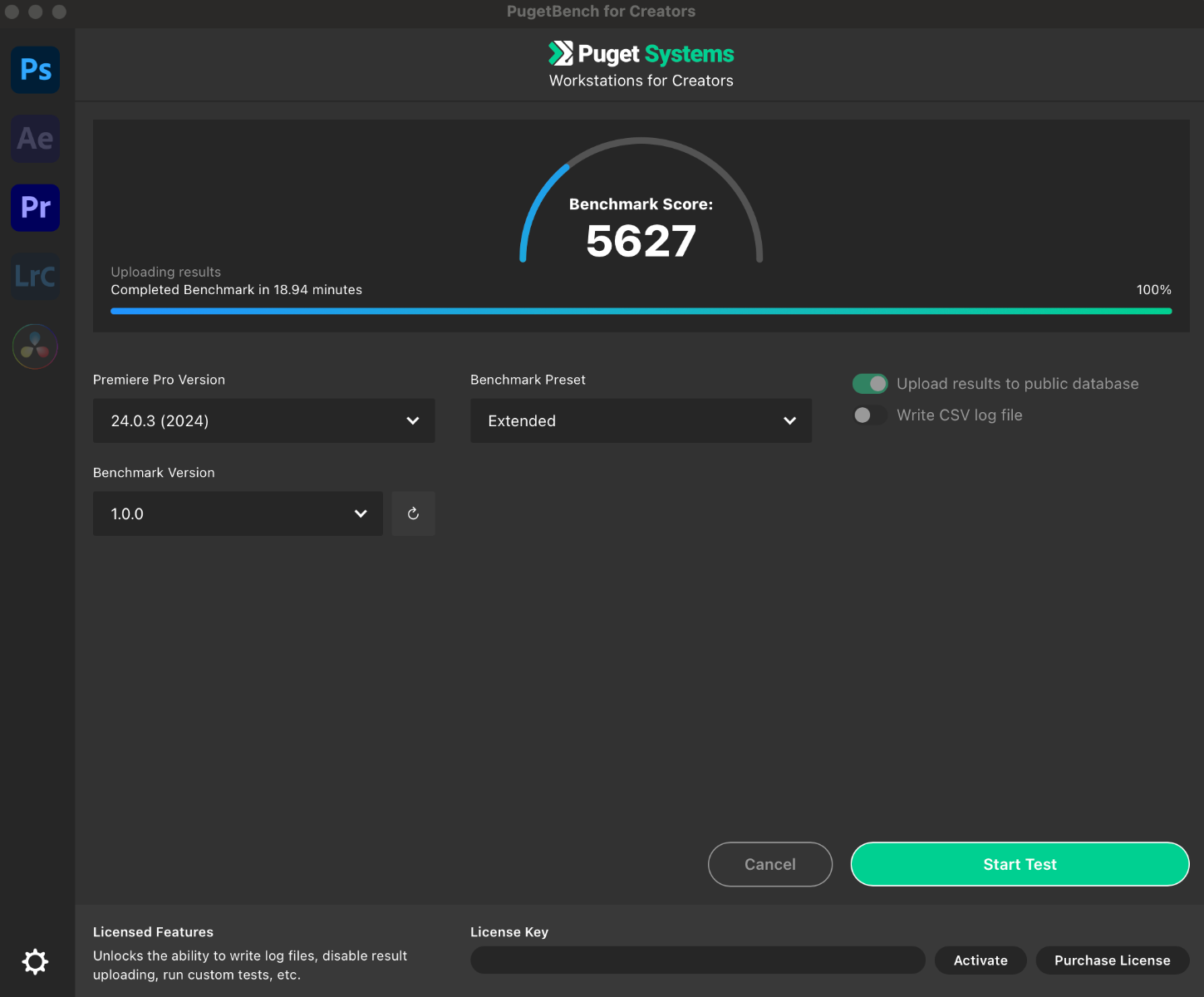This screenshot has width=1204, height=997.
Task: Click the 'Benchmark Preset' label
Action: tap(528, 380)
